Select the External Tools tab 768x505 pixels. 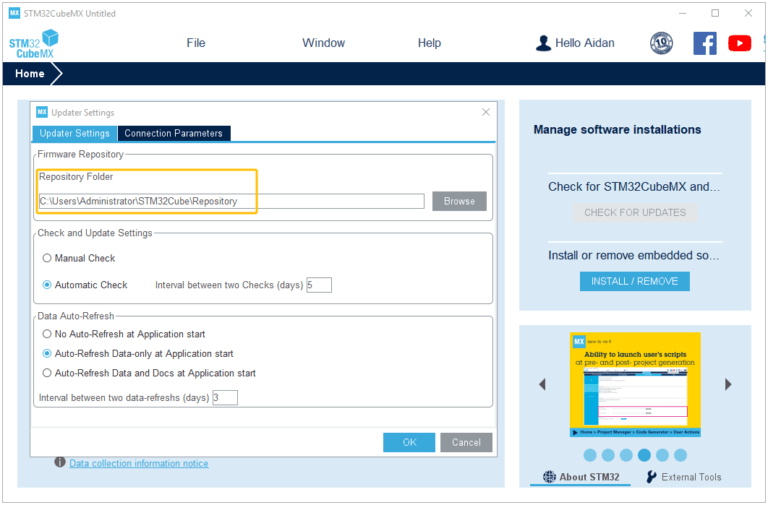(x=684, y=477)
